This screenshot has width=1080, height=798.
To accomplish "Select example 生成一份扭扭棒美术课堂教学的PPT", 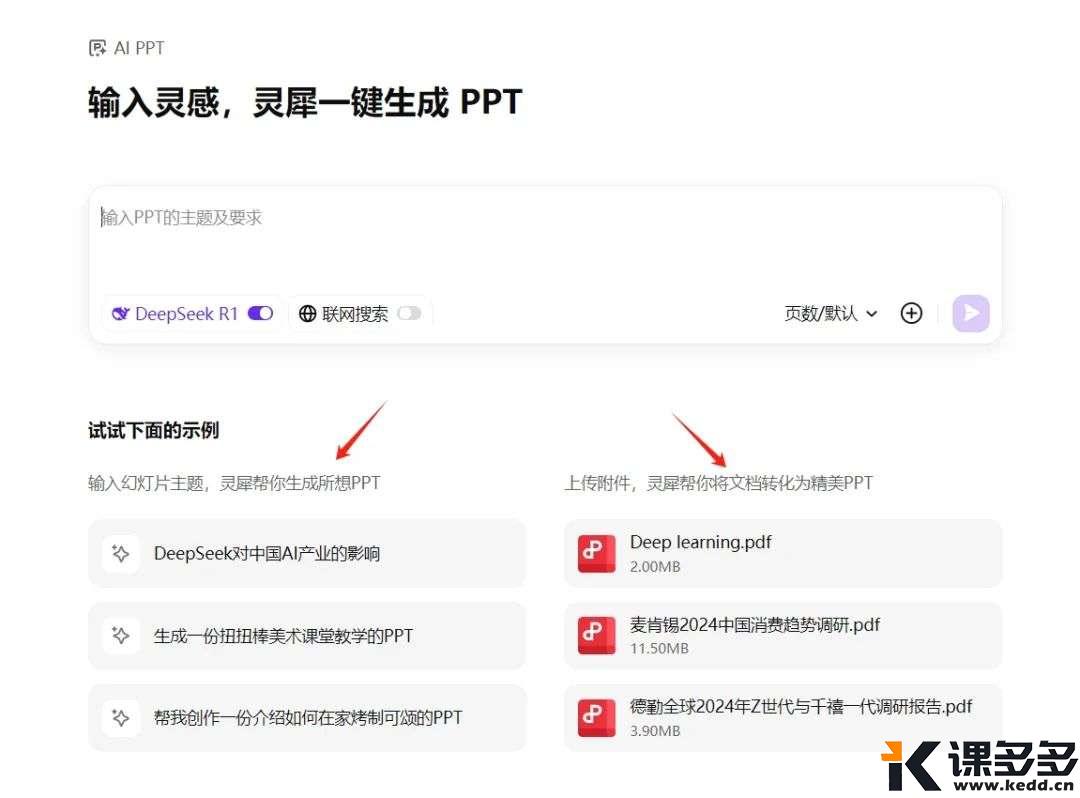I will [x=307, y=635].
